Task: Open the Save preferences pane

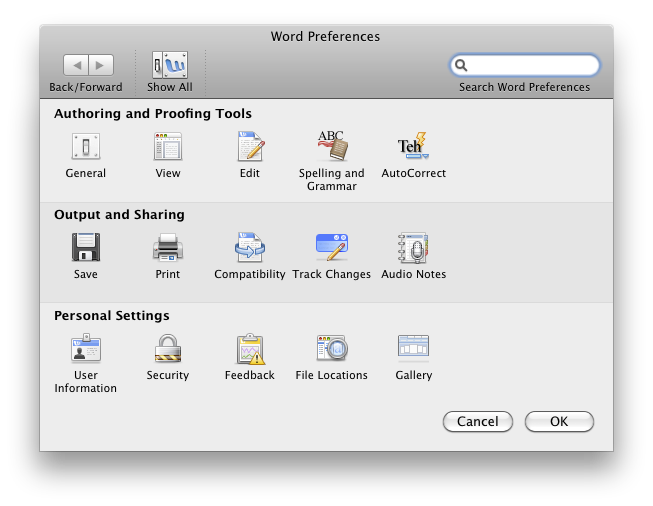Action: point(86,249)
